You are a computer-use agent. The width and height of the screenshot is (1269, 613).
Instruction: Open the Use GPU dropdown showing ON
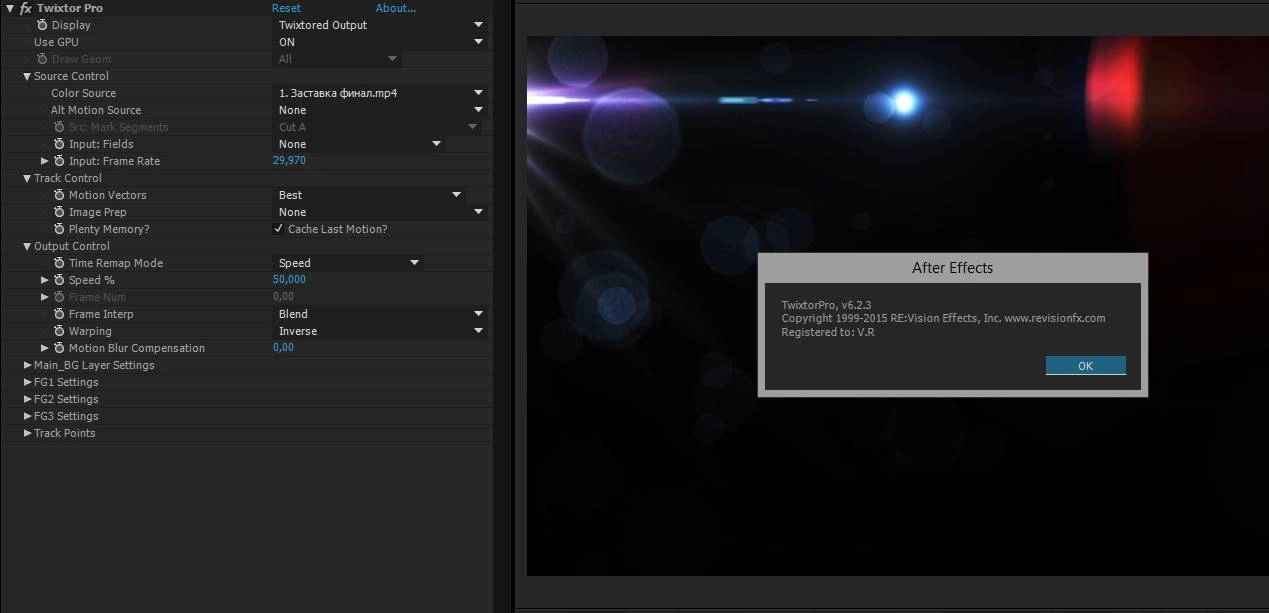click(381, 42)
